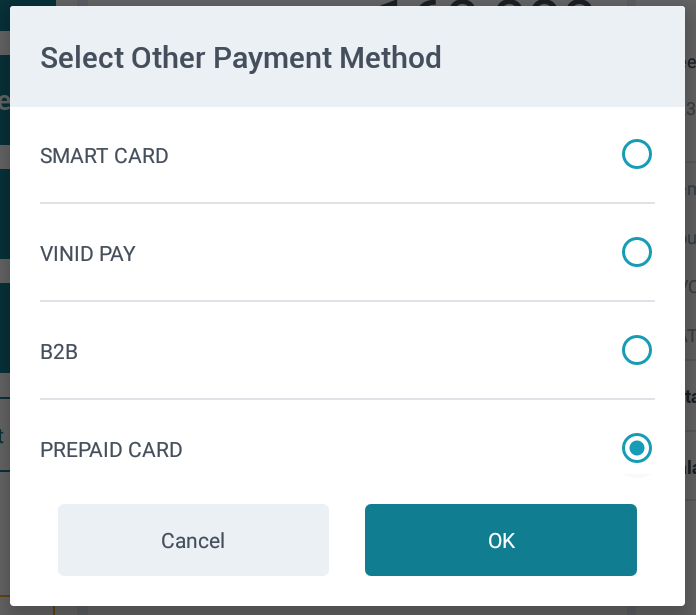696x615 pixels.
Task: Click the divider line below B2B
Action: [x=347, y=399]
